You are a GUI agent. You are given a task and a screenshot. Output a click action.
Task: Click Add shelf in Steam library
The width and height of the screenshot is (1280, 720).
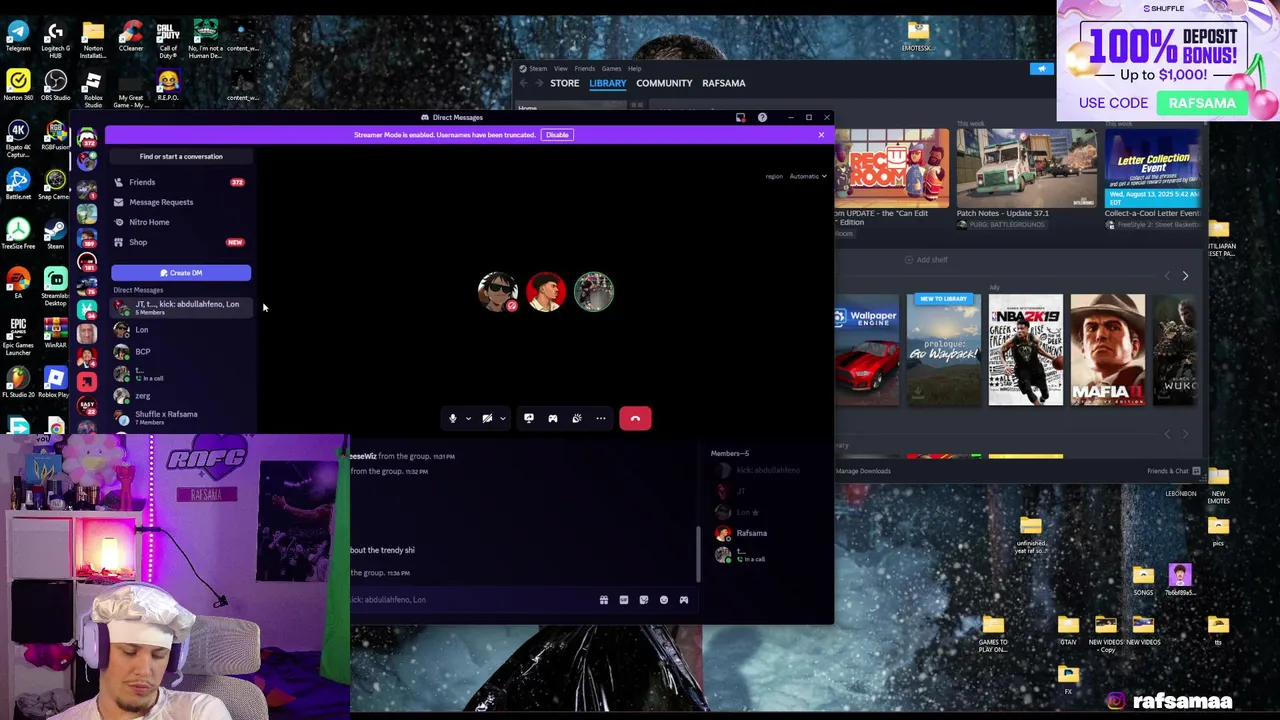click(x=927, y=260)
